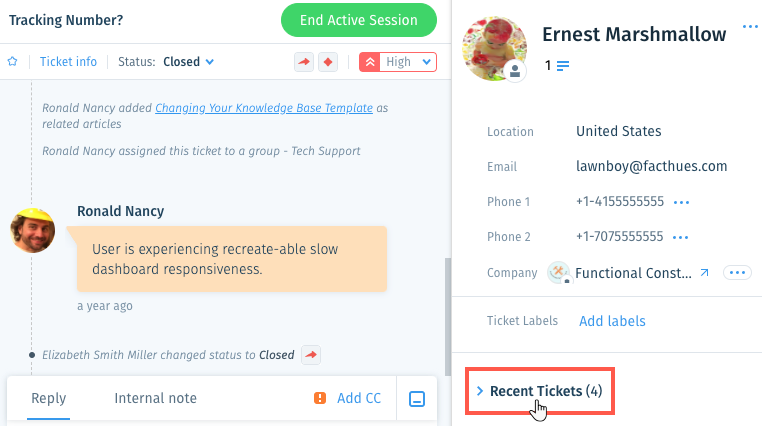The image size is (762, 426).
Task: Click the reply box minimize icon
Action: point(417,399)
